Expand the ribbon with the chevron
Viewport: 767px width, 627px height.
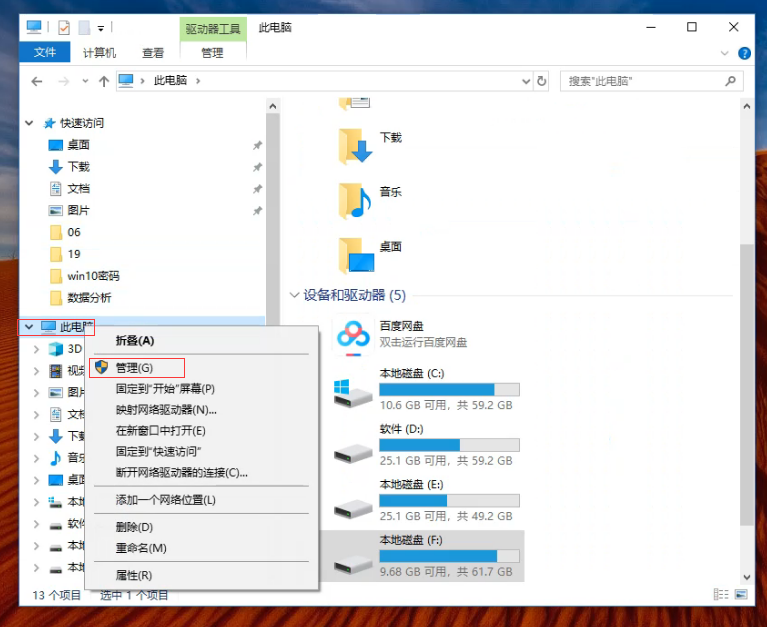point(725,53)
